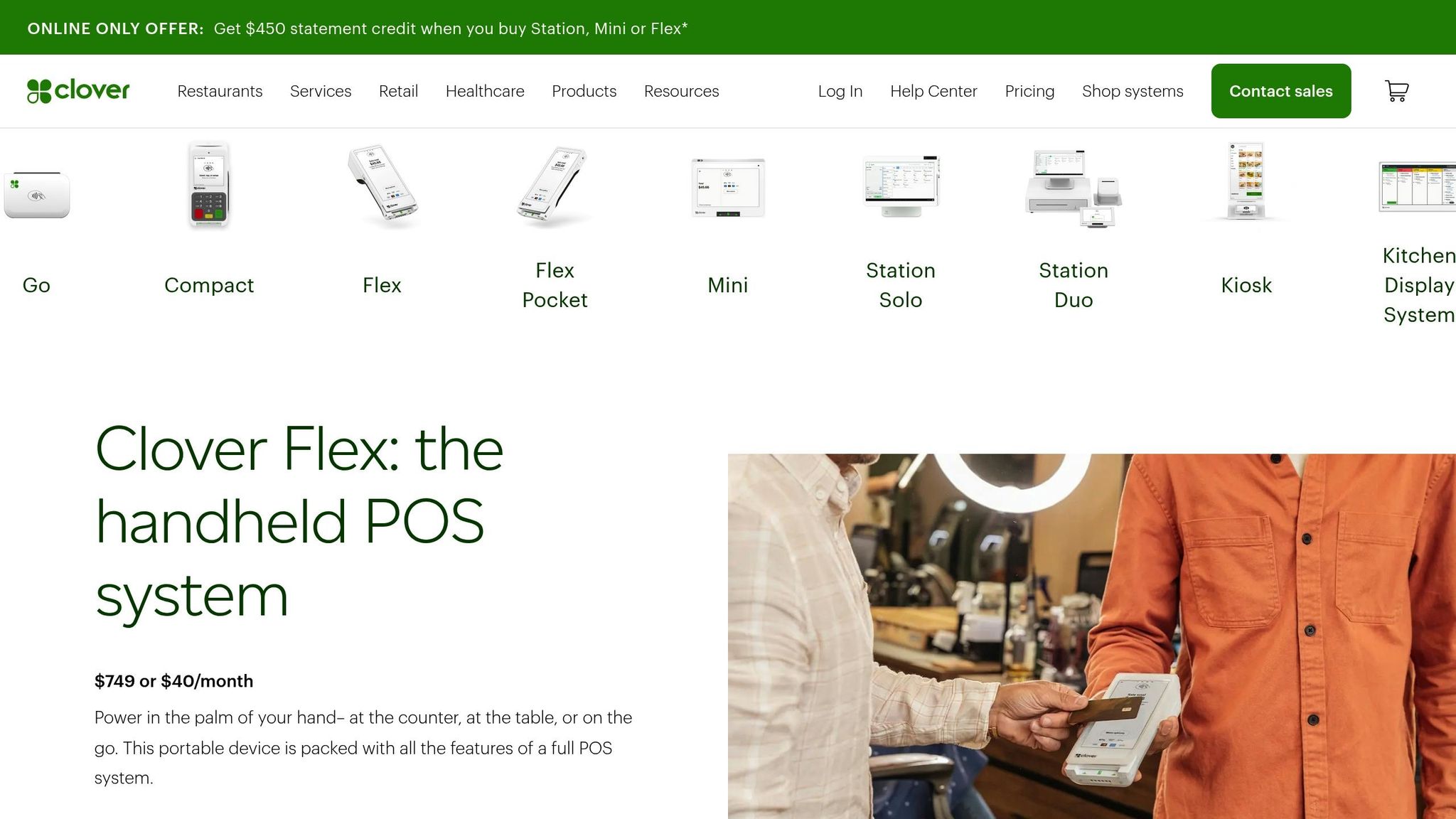Image resolution: width=1456 pixels, height=819 pixels.
Task: Select the Mini device image
Action: pyautogui.click(x=728, y=188)
